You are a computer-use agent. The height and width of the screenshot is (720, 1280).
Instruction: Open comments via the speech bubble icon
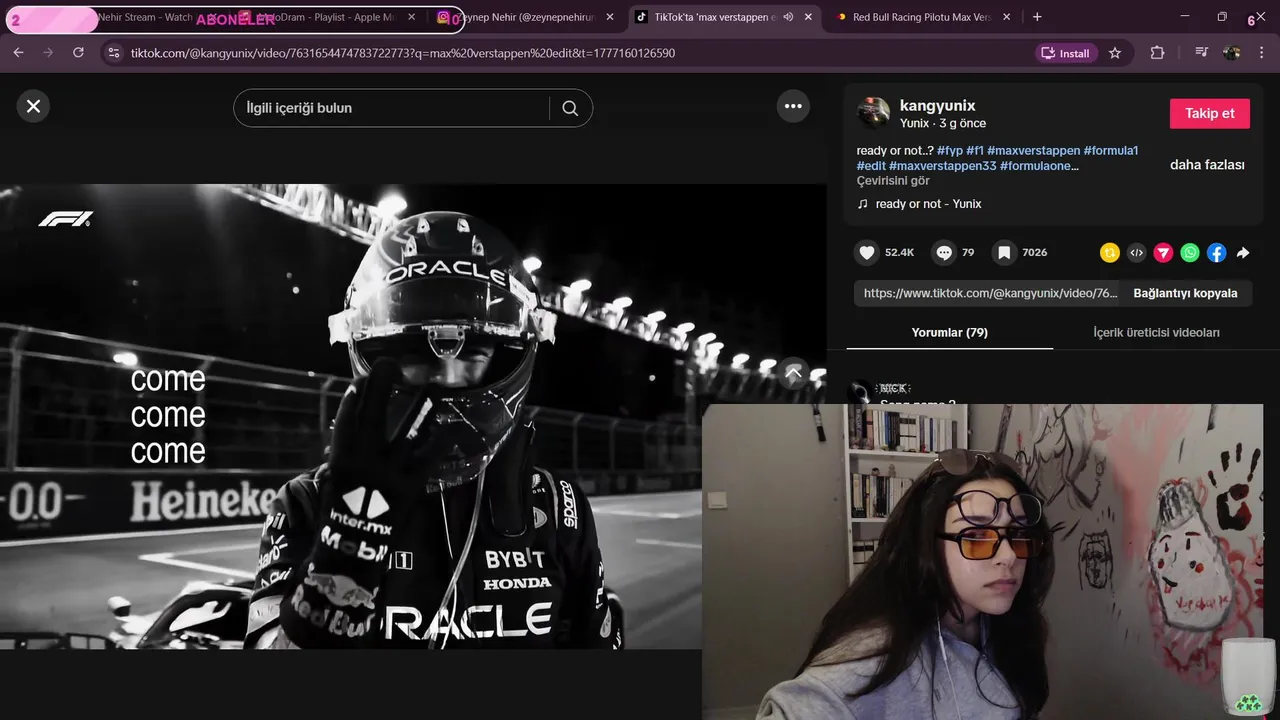943,253
